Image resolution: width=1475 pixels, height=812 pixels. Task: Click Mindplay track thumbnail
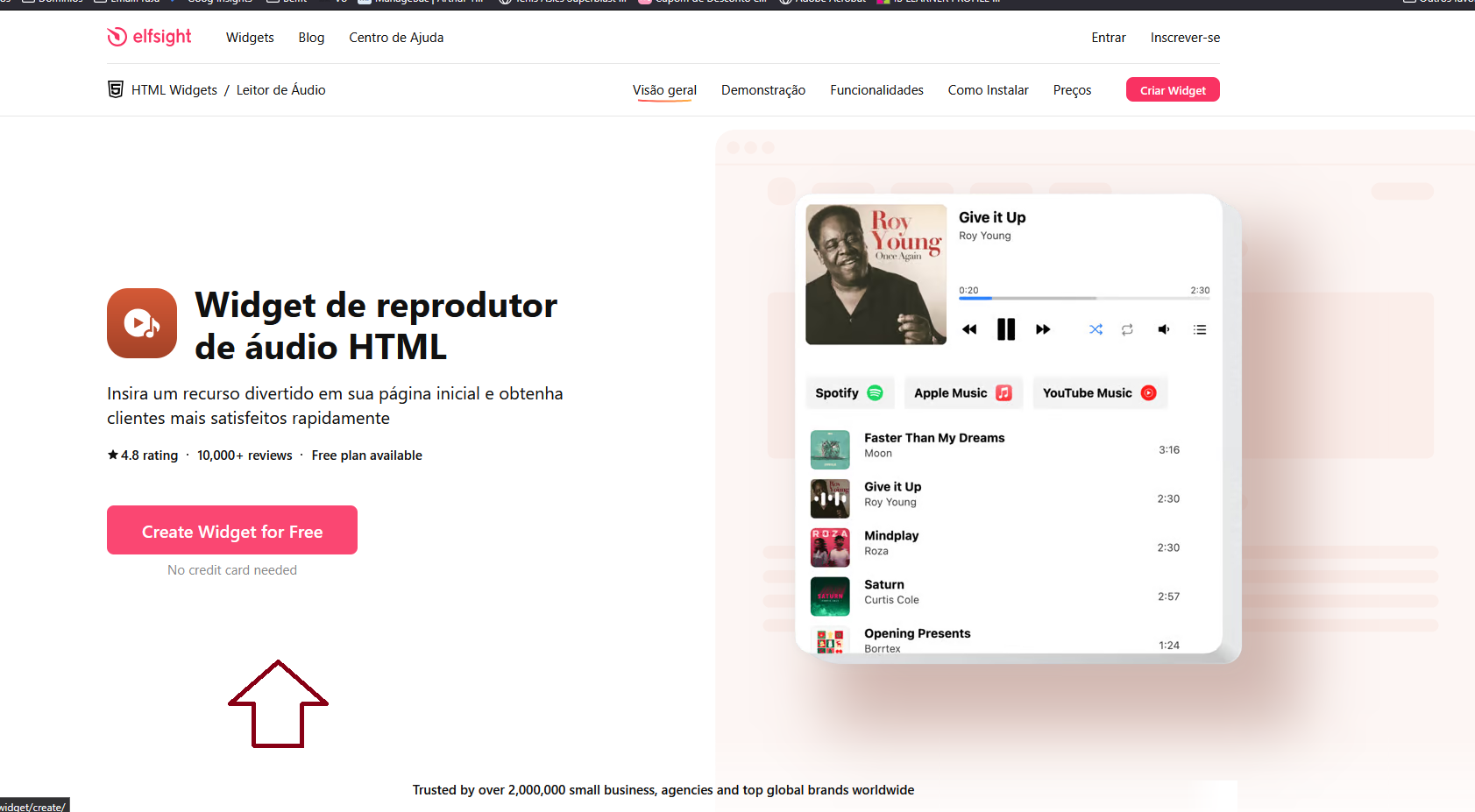tap(830, 548)
